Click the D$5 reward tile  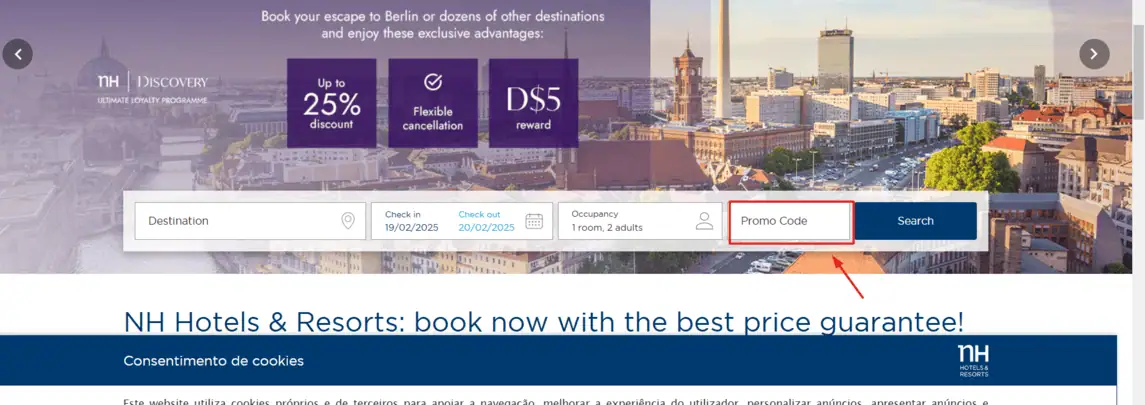[x=534, y=104]
